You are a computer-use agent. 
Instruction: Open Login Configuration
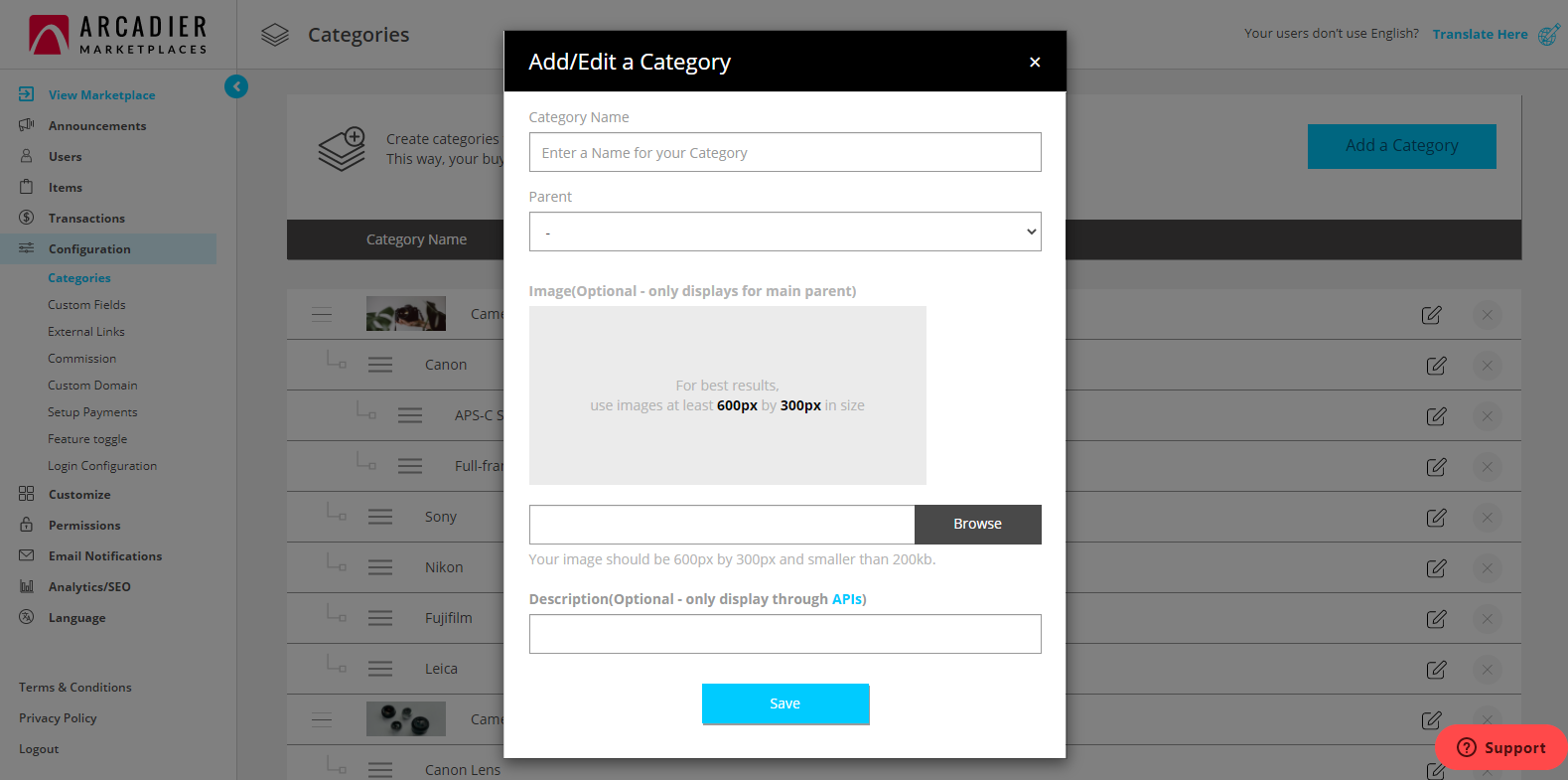click(102, 466)
